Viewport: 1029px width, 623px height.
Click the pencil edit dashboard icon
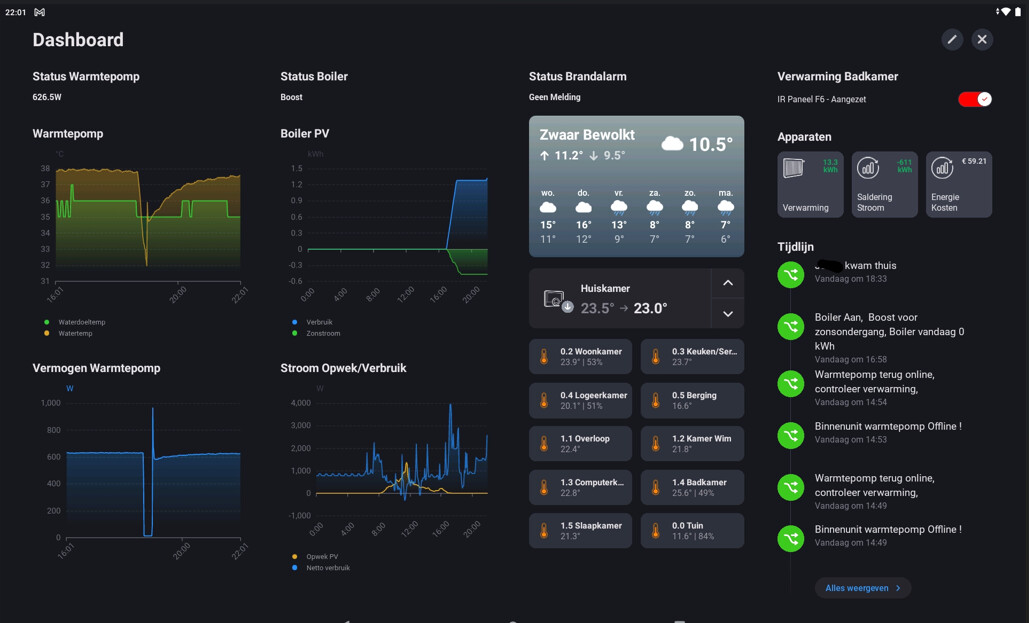point(952,39)
